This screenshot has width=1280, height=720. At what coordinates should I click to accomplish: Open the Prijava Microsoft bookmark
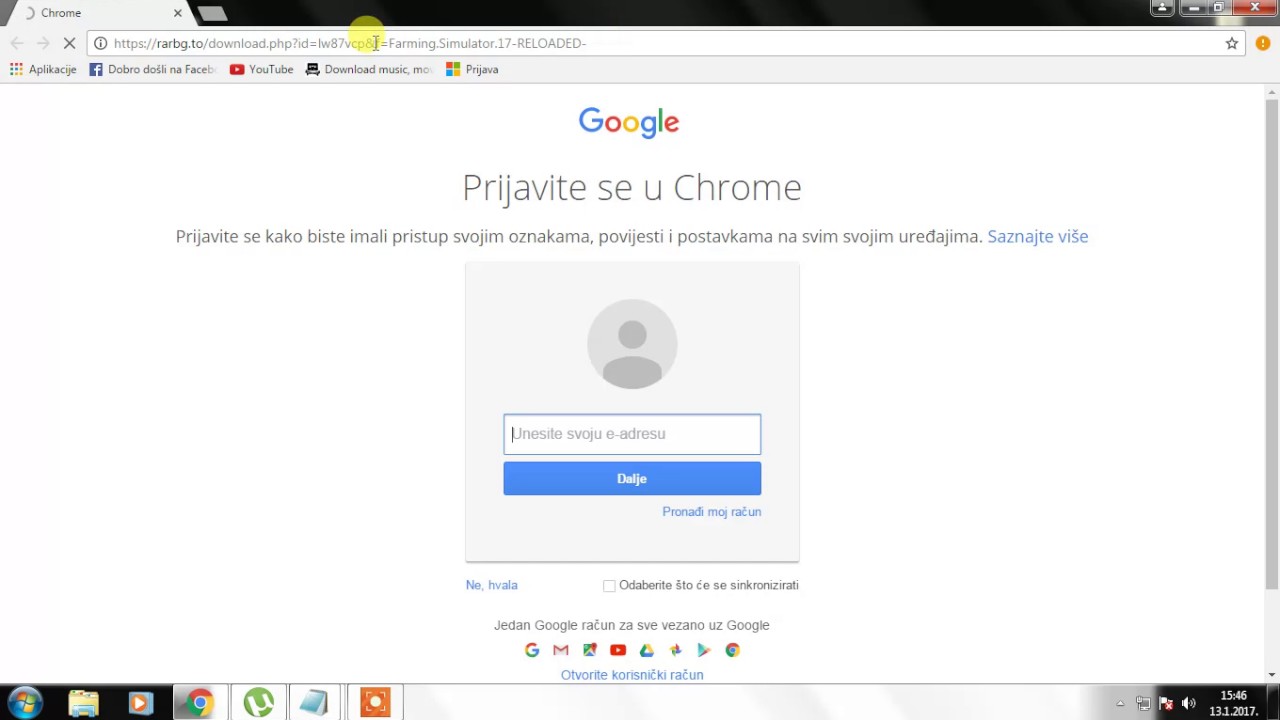tap(472, 69)
